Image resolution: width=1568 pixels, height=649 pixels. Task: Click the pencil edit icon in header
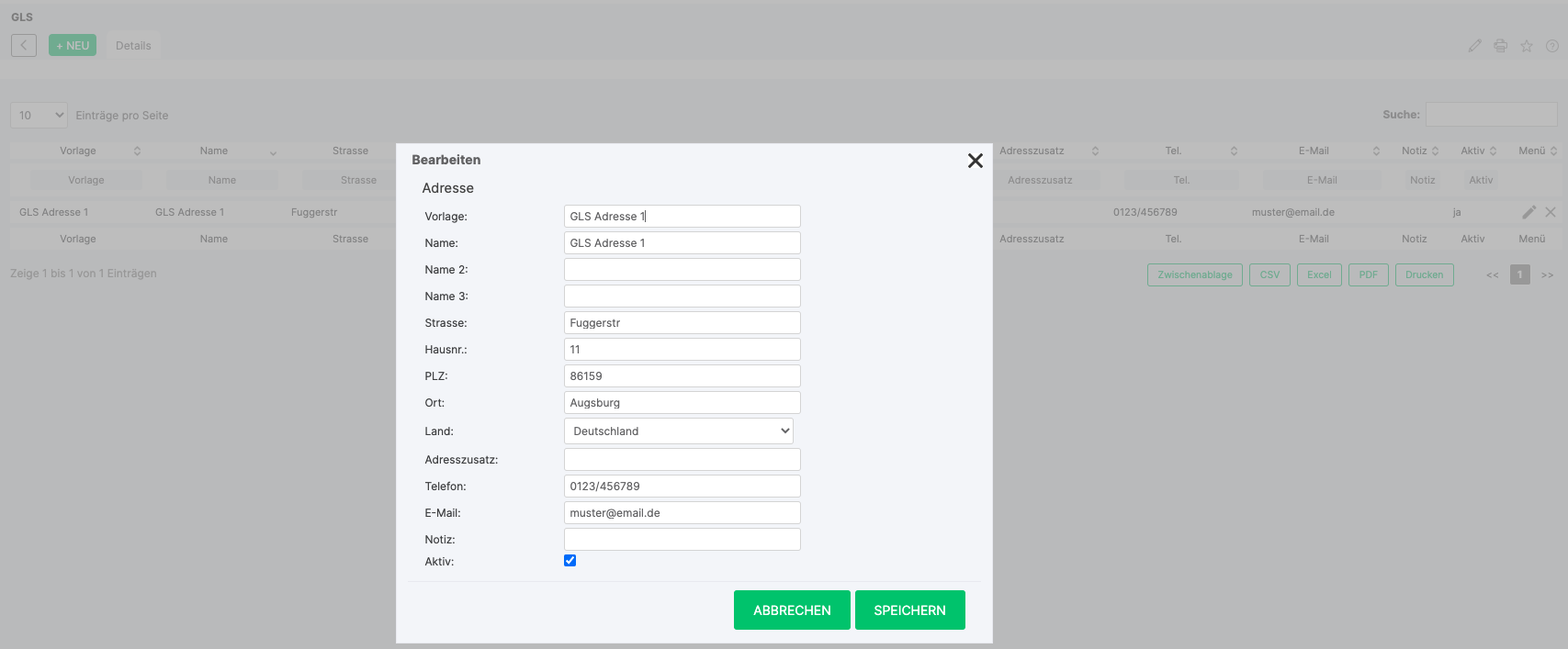[x=1474, y=46]
